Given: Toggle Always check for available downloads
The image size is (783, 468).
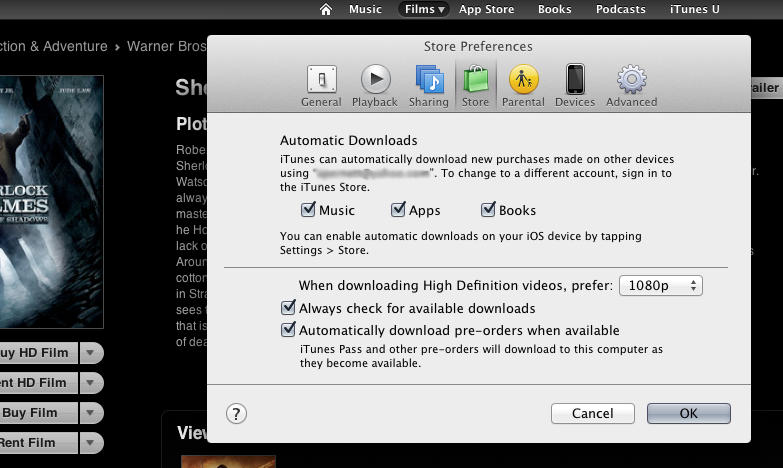Looking at the screenshot, I should [x=288, y=307].
